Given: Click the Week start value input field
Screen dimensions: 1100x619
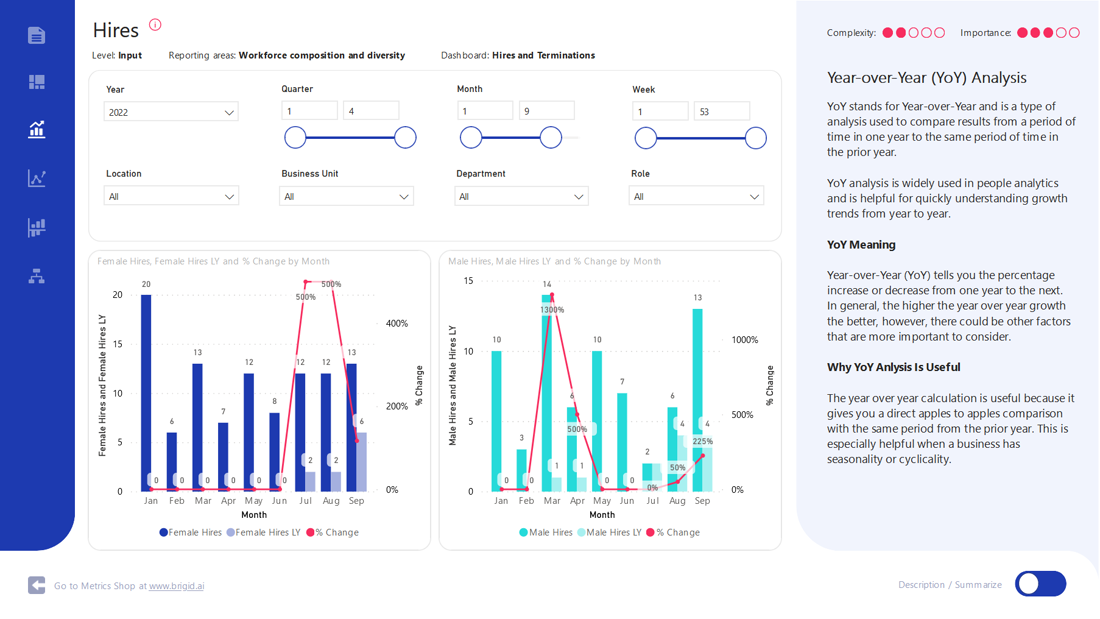Looking at the screenshot, I should [660, 111].
